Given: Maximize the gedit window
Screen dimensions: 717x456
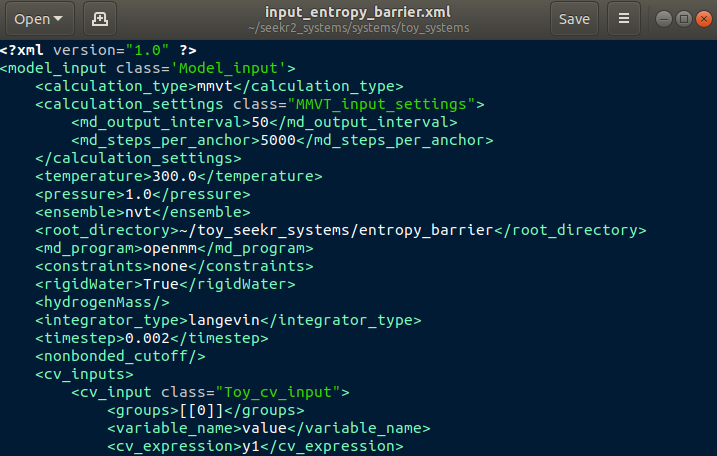Looking at the screenshot, I should pyautogui.click(x=684, y=19).
